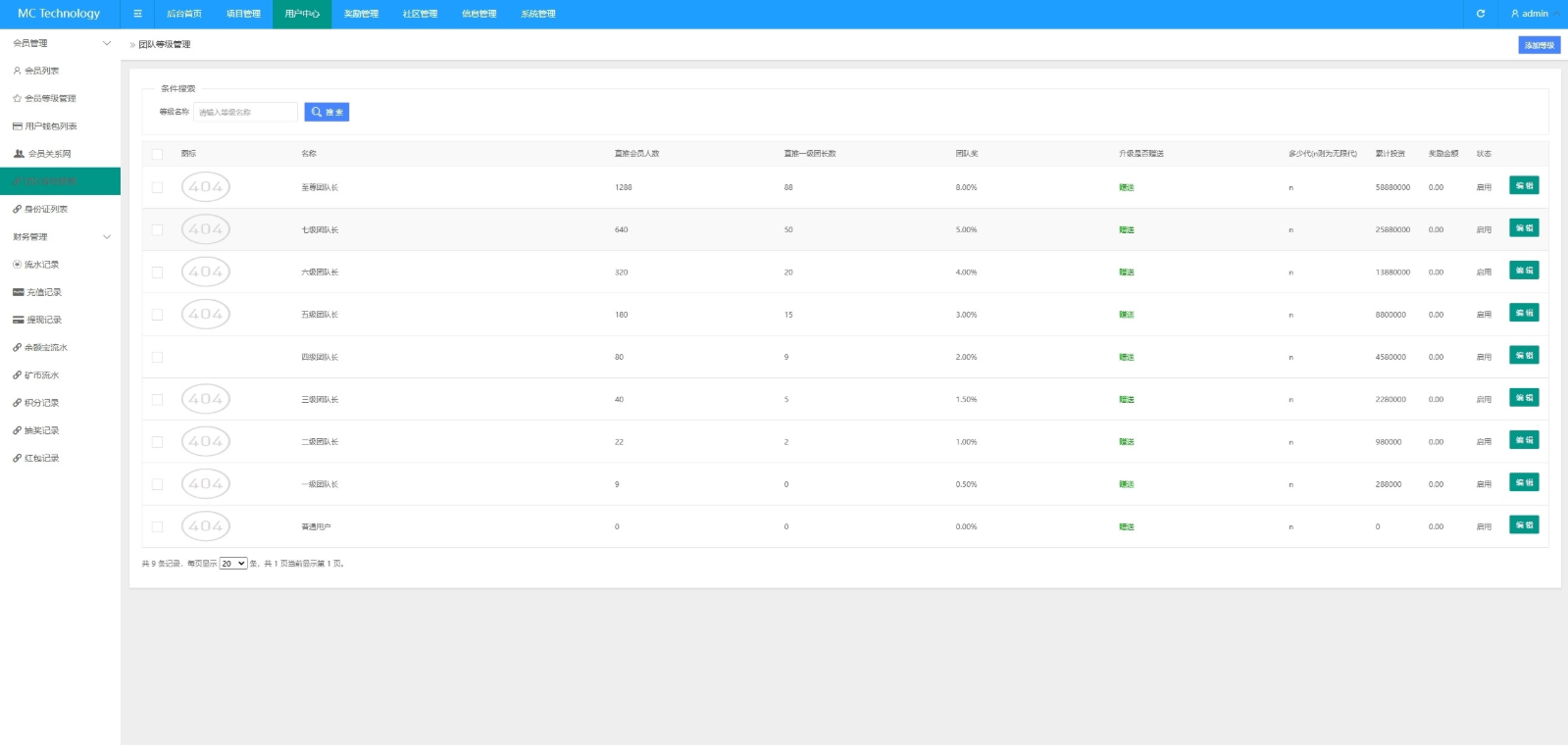Toggle the sidebar collapse hamburger icon
The height and width of the screenshot is (745, 1568).
point(137,14)
